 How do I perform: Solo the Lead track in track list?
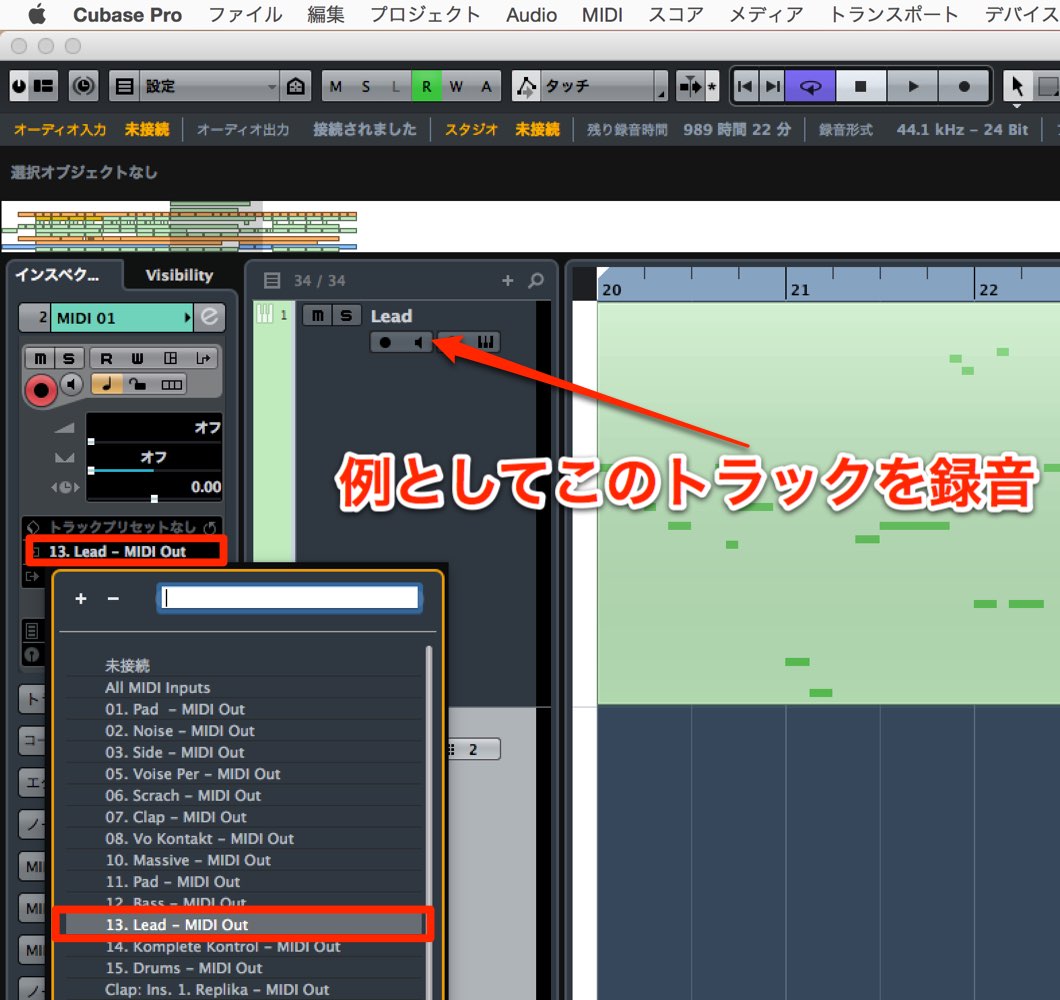[346, 315]
